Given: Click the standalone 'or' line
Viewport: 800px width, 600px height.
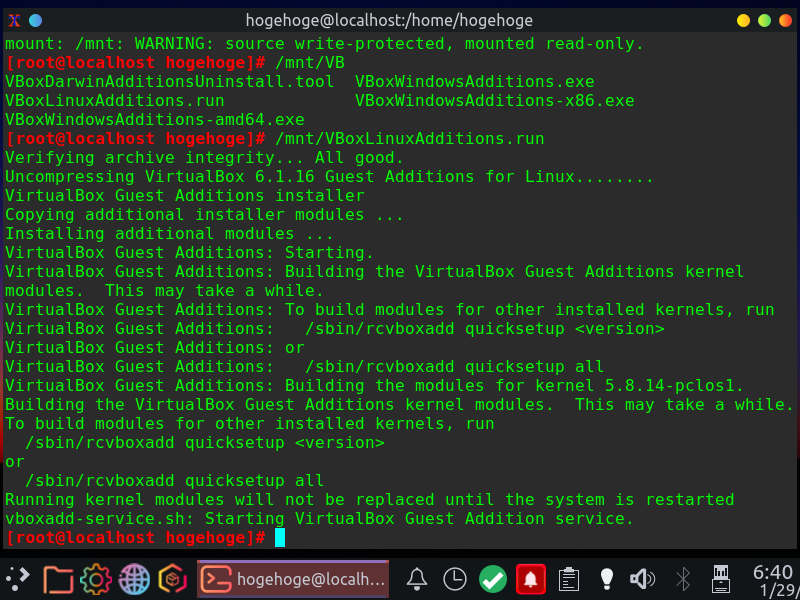Looking at the screenshot, I should pyautogui.click(x=15, y=462).
